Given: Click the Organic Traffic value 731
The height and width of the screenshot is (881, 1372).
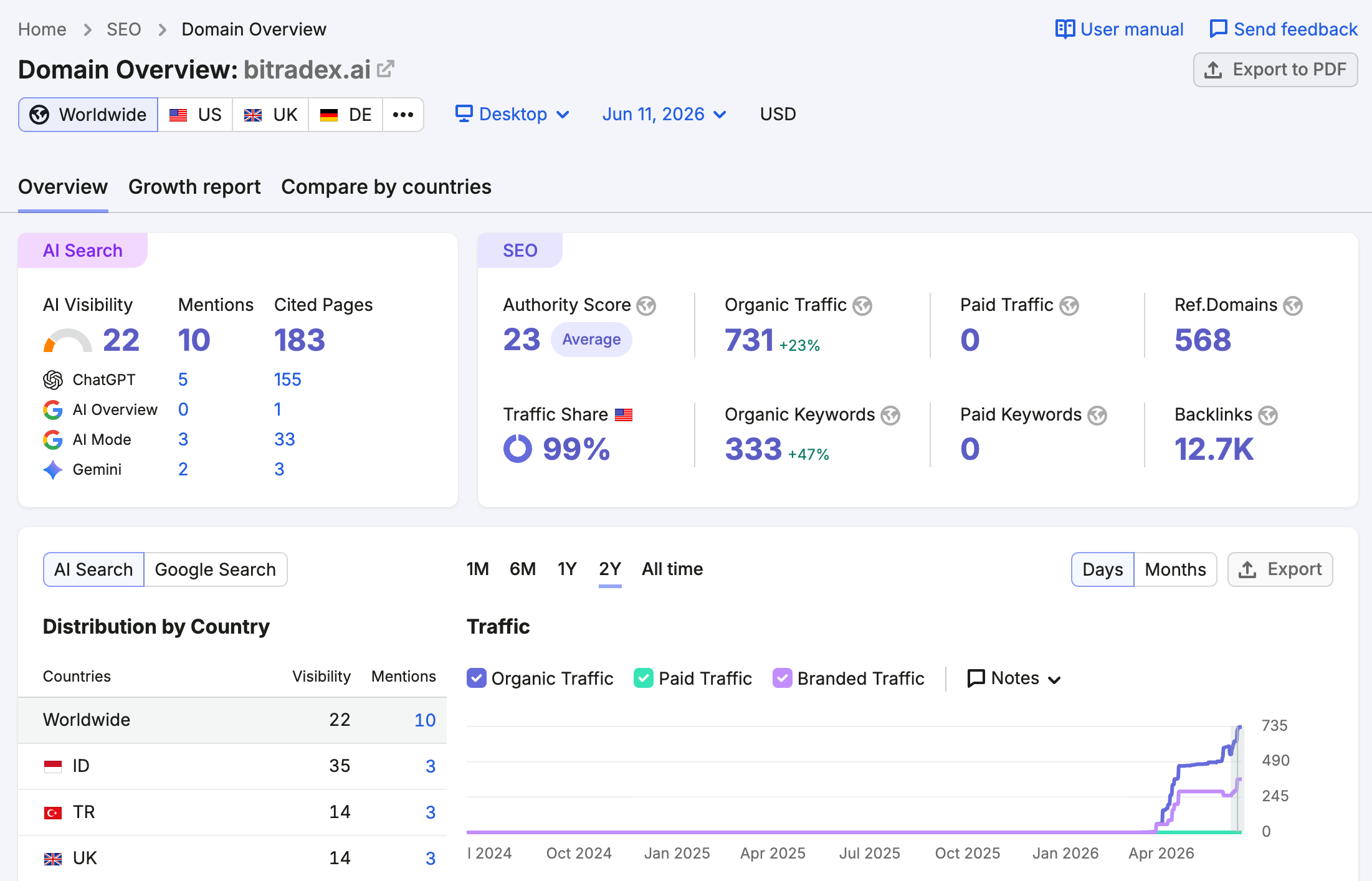Looking at the screenshot, I should click(x=749, y=340).
